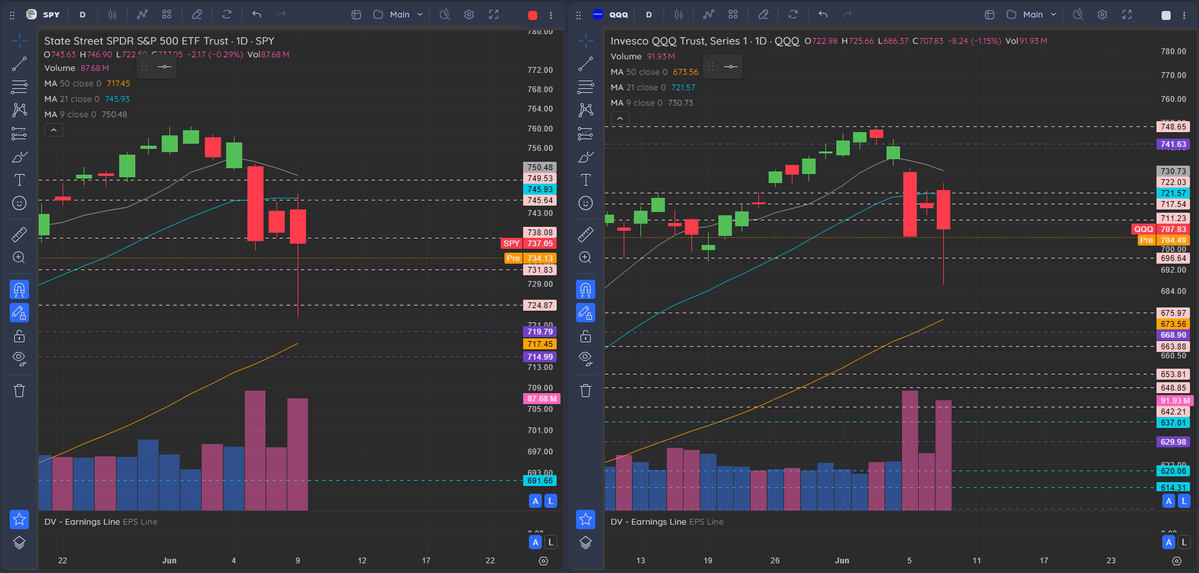Click the drawing toolbar drag handle in QQQ chart
Image resolution: width=1199 pixels, height=573 pixels.
710,67
